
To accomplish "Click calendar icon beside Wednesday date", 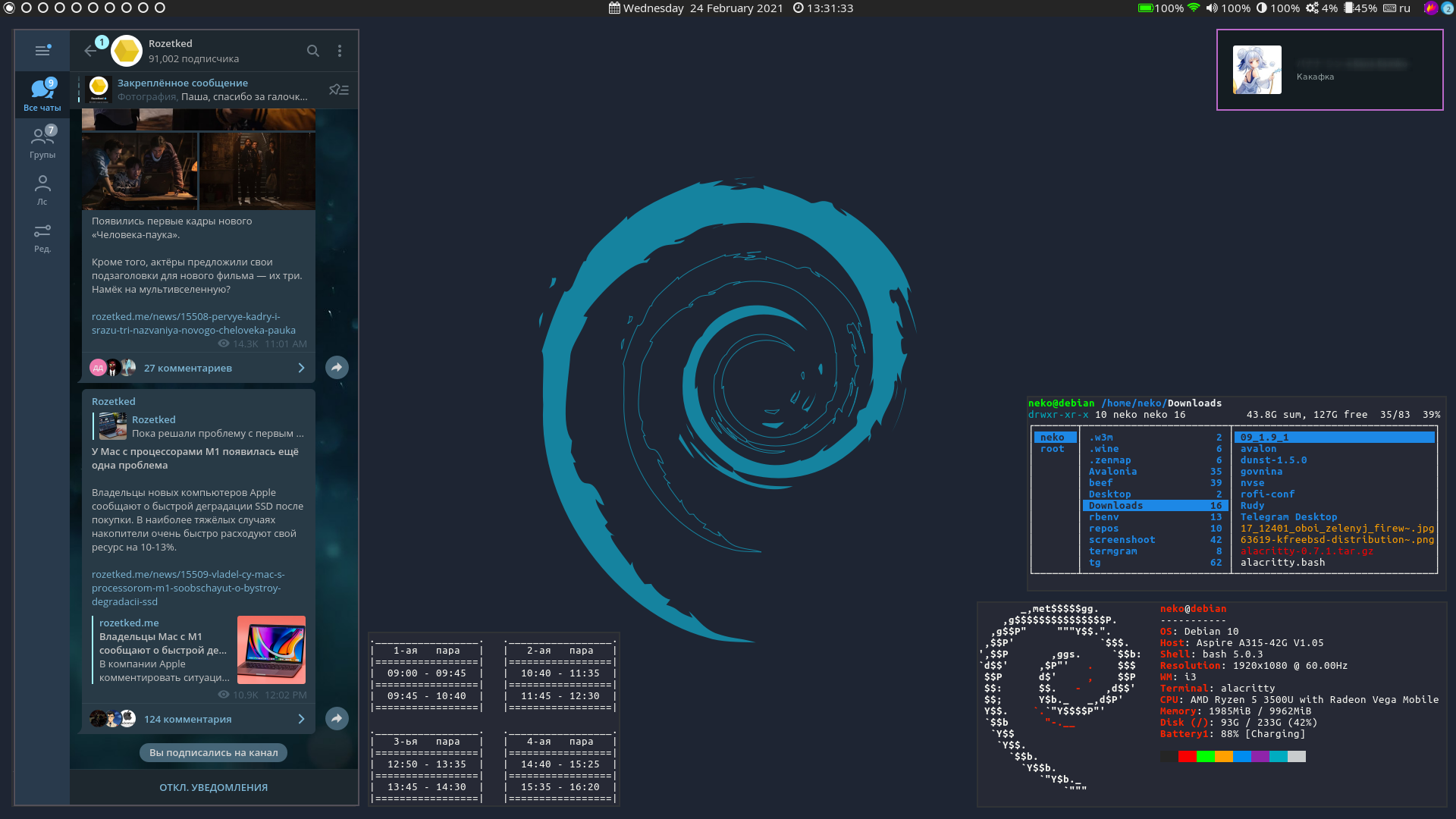I will pos(614,8).
